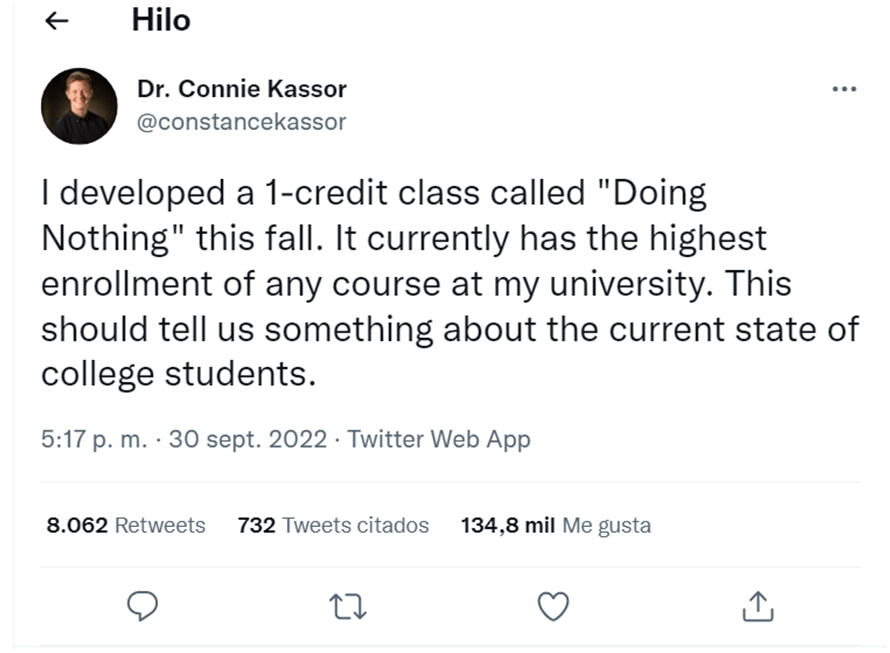
Task: Like the tweet with the heart icon
Action: [x=553, y=606]
